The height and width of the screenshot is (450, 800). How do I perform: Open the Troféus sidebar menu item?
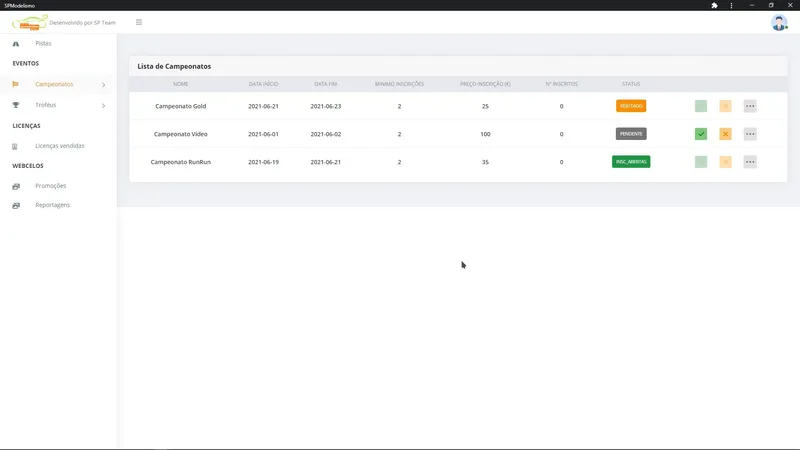46,105
